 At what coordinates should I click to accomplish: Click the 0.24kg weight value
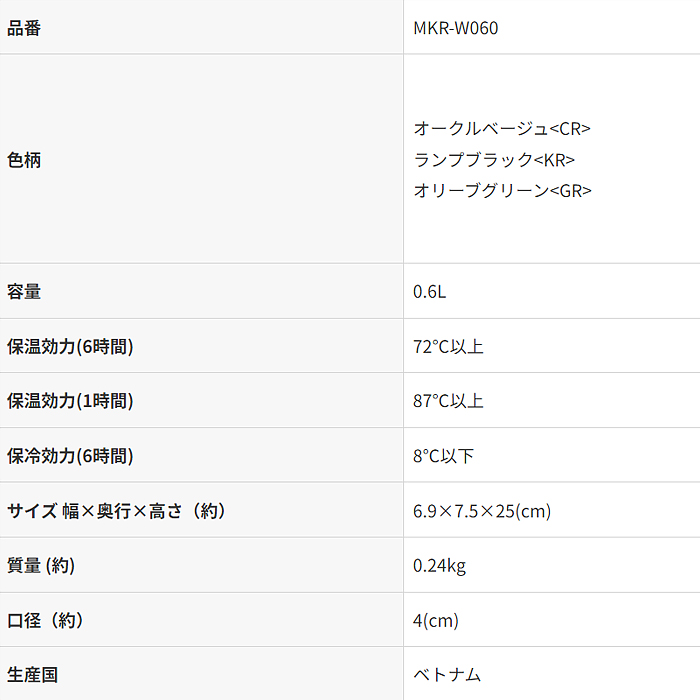[439, 566]
